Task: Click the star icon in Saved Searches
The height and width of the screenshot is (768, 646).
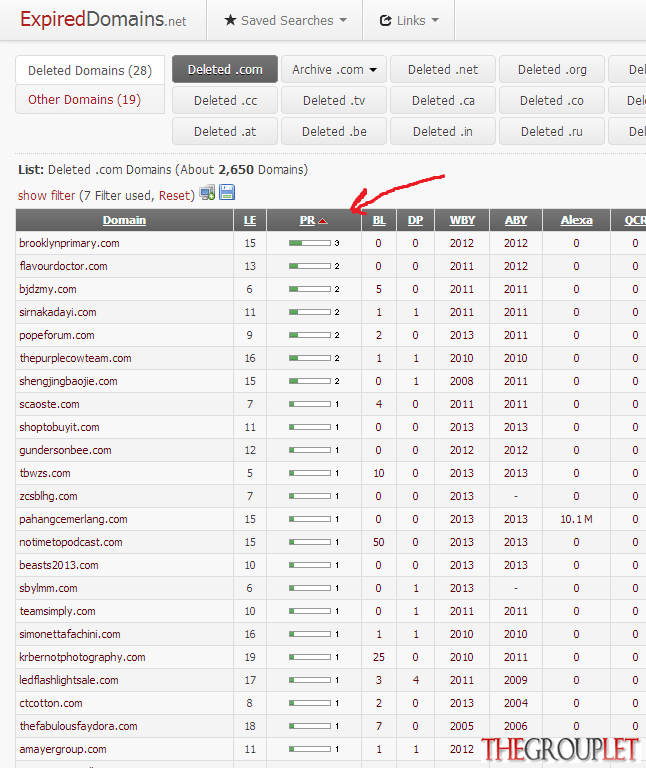Action: click(x=230, y=20)
